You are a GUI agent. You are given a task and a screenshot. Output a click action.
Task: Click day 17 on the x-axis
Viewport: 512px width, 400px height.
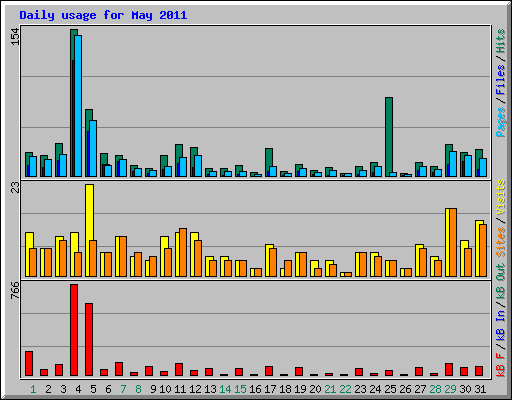[x=270, y=389]
